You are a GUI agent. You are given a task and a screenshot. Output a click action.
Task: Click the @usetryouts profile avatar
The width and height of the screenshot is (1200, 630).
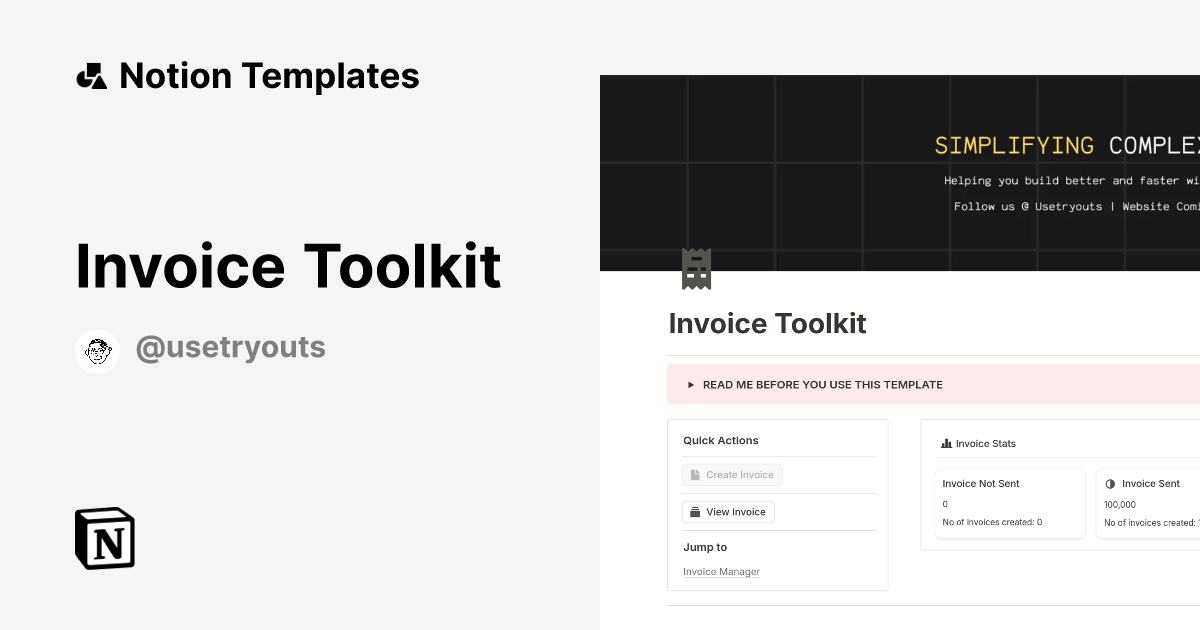click(x=97, y=350)
